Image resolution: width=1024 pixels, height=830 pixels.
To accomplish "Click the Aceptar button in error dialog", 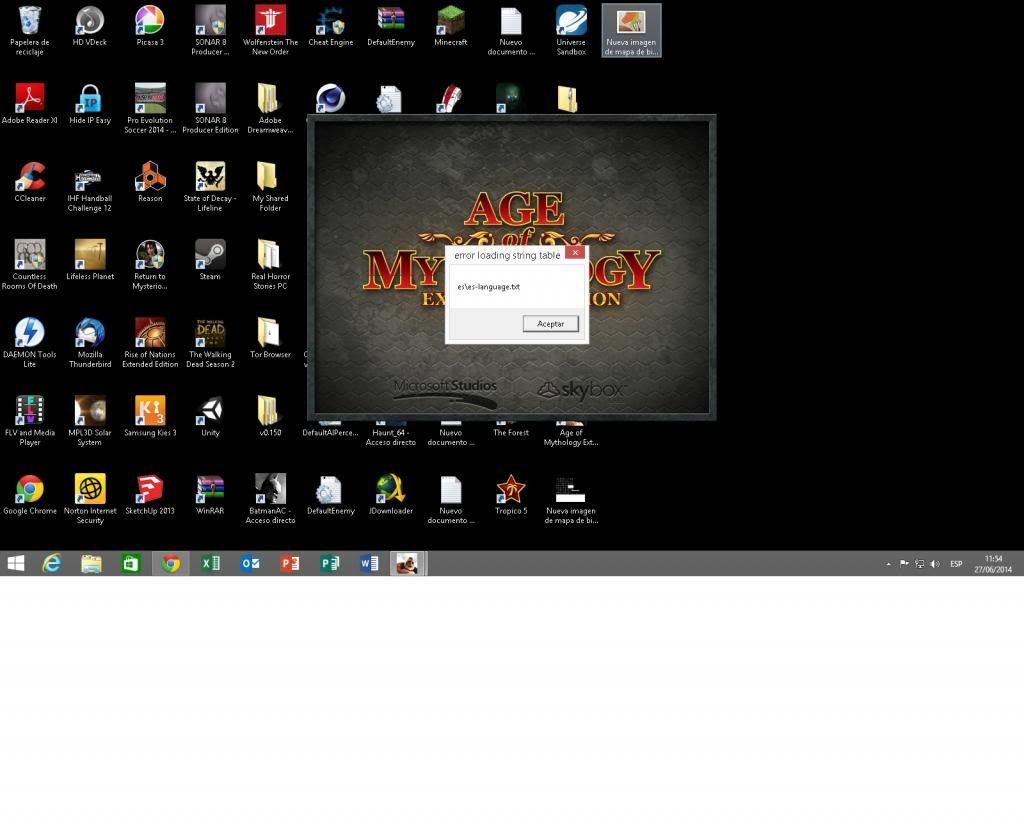I will tap(551, 324).
